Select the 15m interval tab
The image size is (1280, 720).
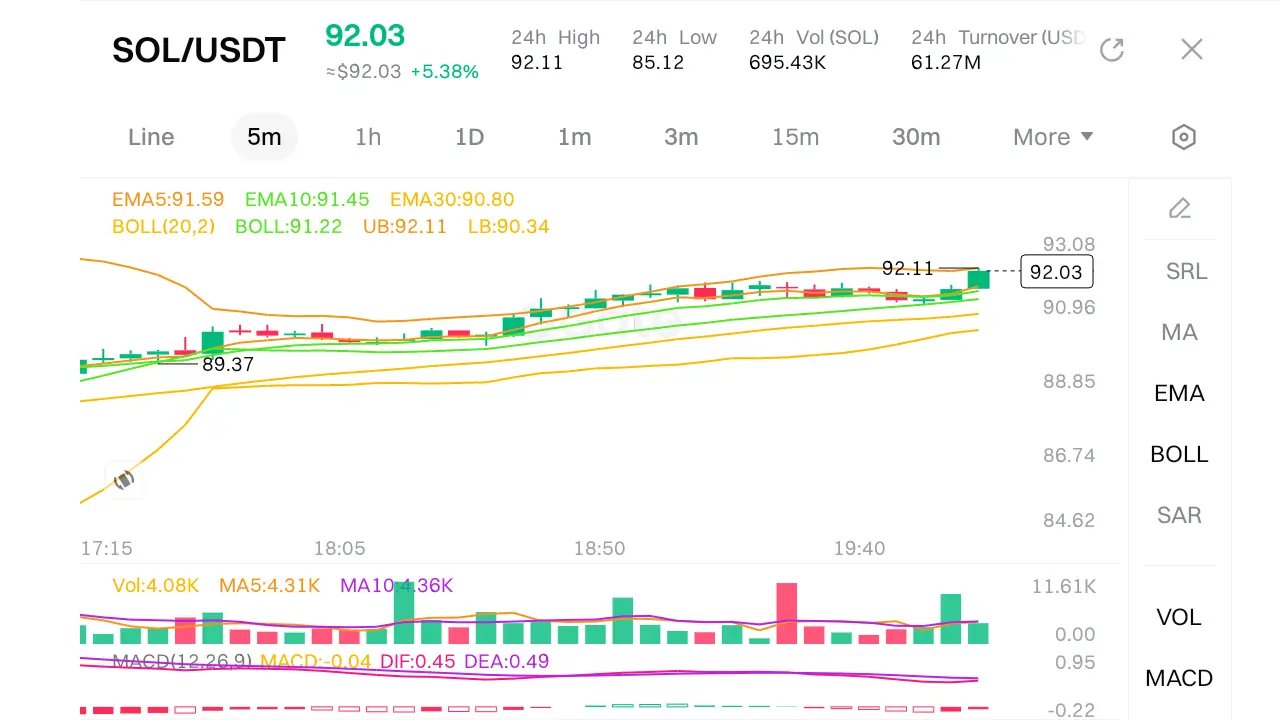click(796, 137)
